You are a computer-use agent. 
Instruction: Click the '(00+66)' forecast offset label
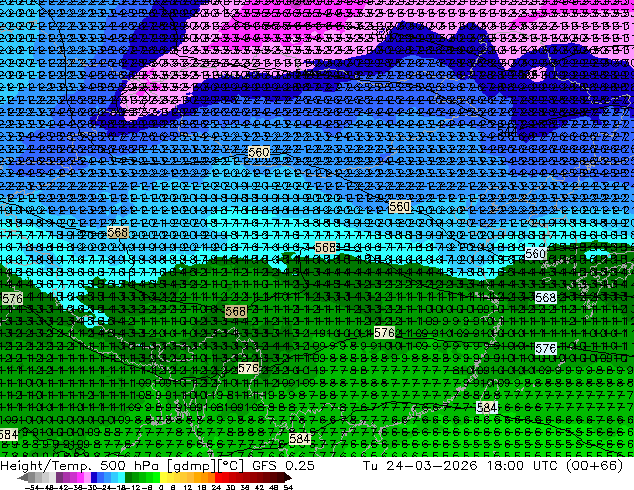[x=595, y=466]
